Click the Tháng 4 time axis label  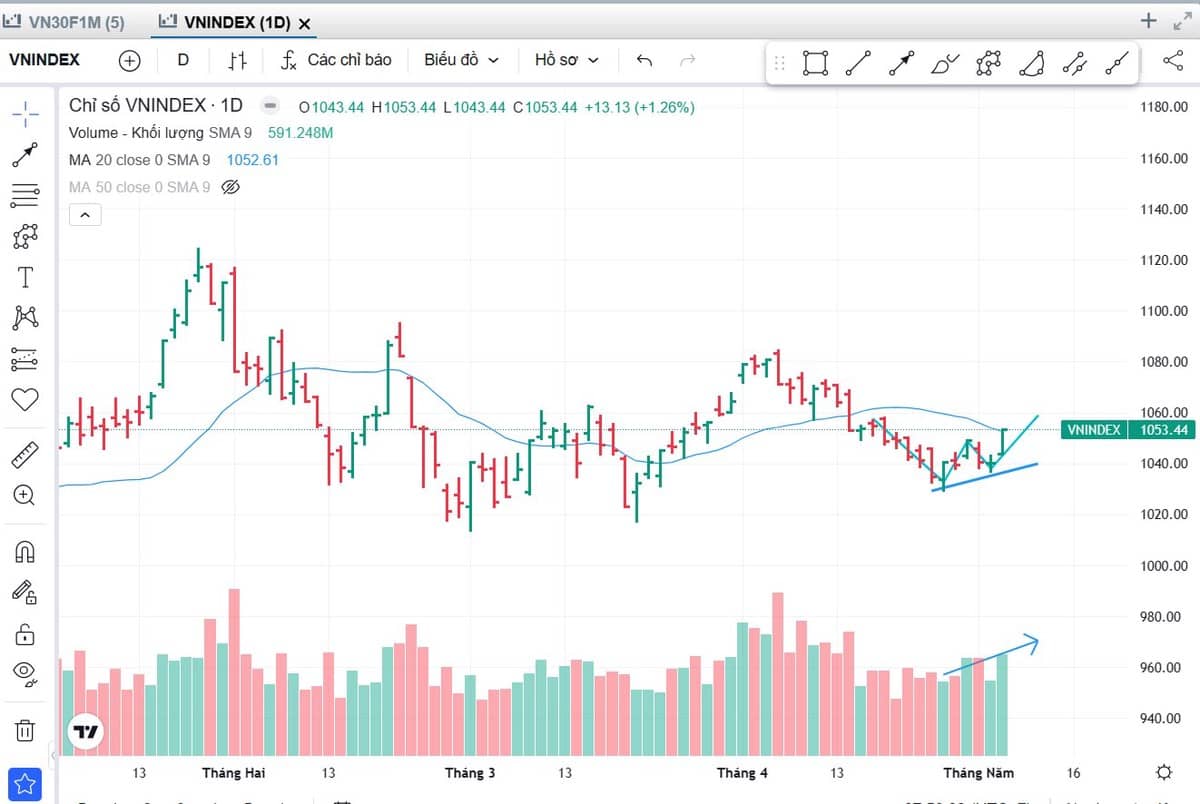[x=743, y=773]
